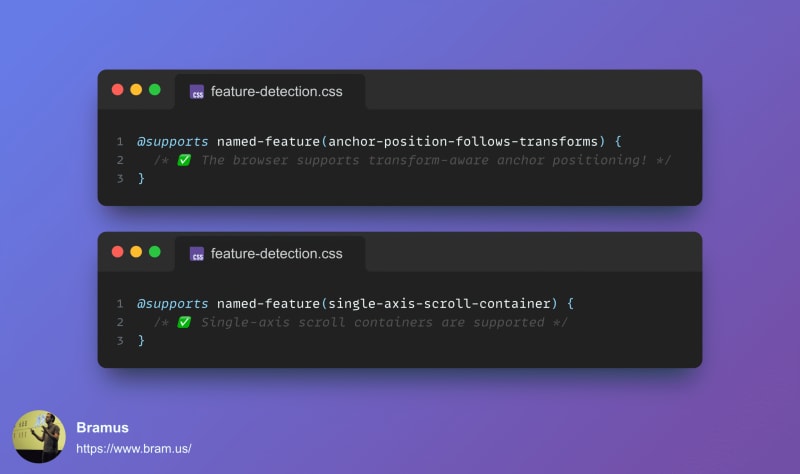Select the top feature-detection.css tab
The image size is (800, 474).
(270, 92)
